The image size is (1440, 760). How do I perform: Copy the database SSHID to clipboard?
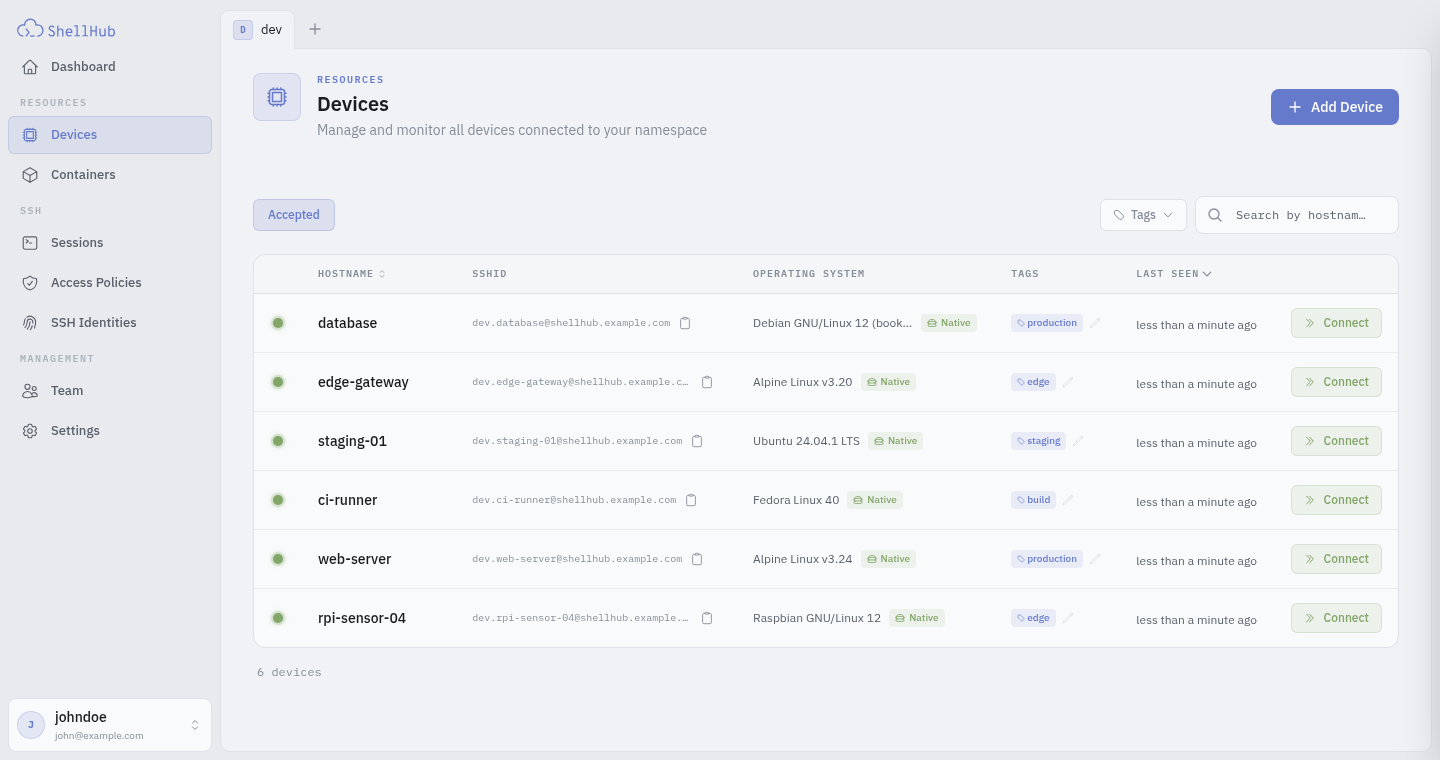[685, 323]
